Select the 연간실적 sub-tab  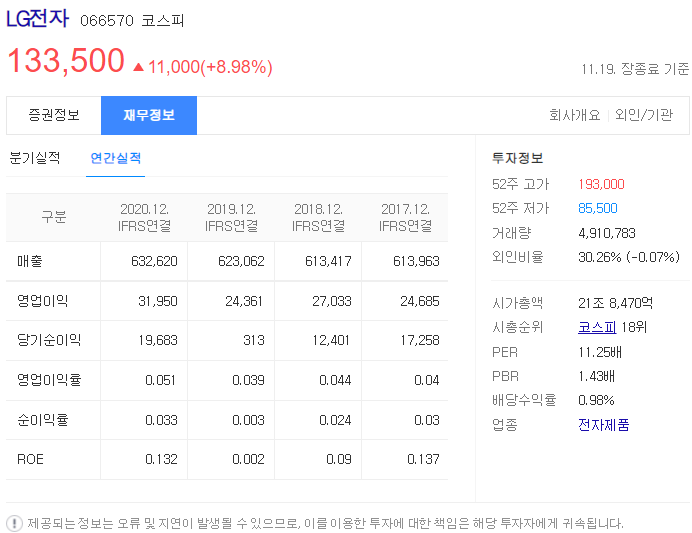pos(115,158)
